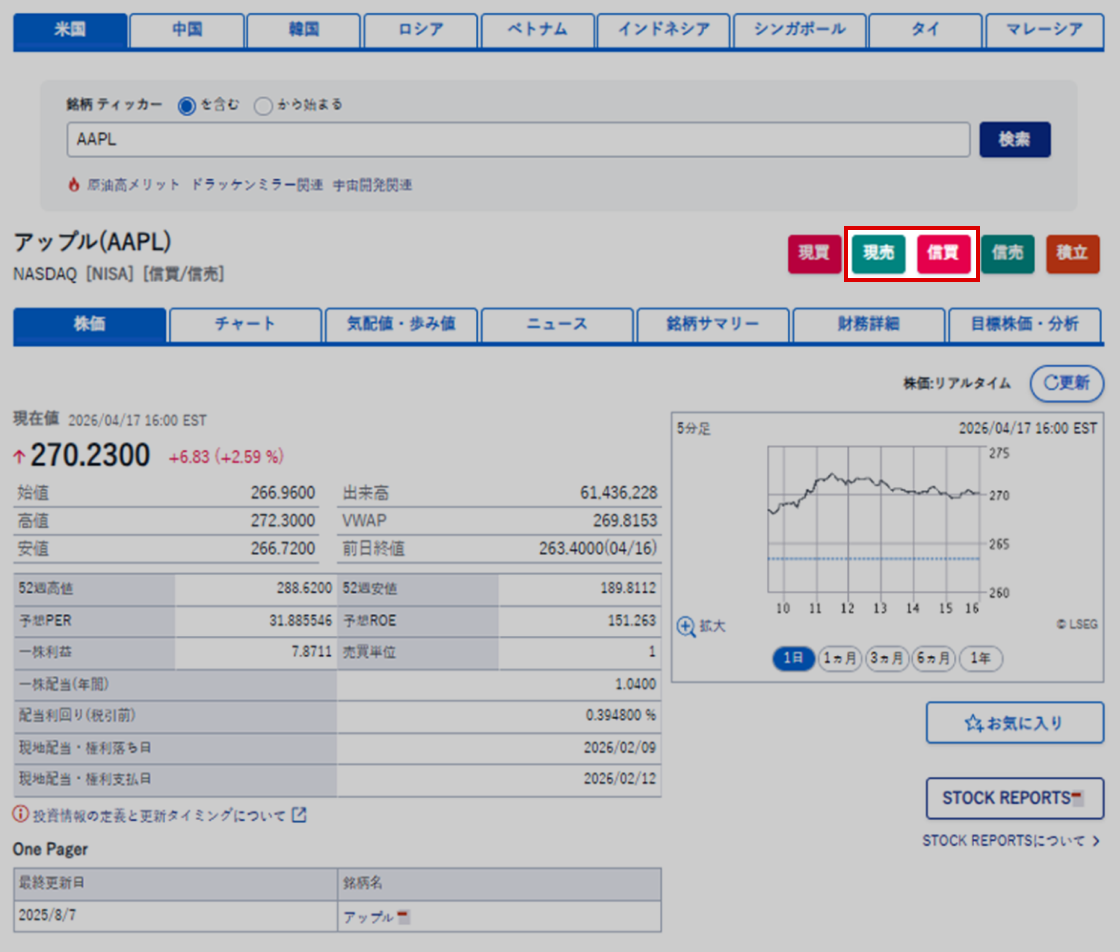Click the ticker search field containing AAPL
The height and width of the screenshot is (952, 1120).
518,139
